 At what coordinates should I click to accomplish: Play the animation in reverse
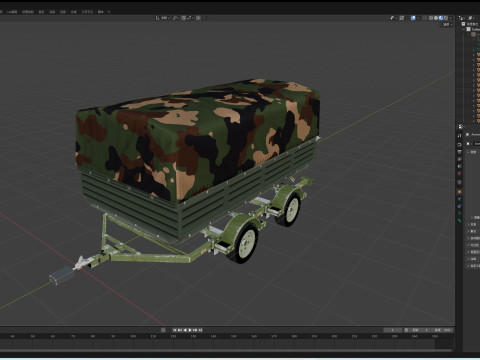(185, 330)
